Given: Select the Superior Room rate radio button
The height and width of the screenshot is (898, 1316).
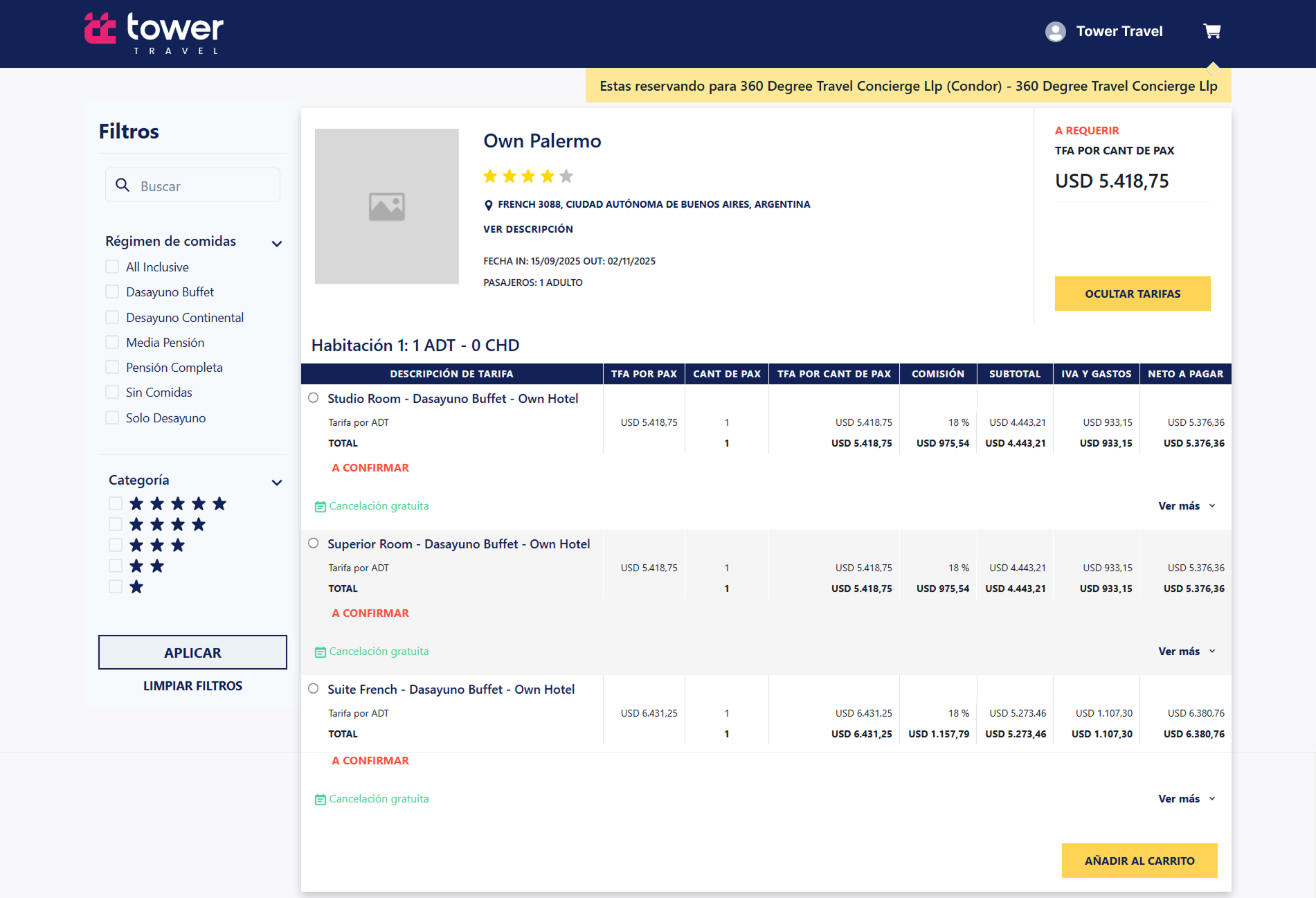Looking at the screenshot, I should pyautogui.click(x=314, y=544).
